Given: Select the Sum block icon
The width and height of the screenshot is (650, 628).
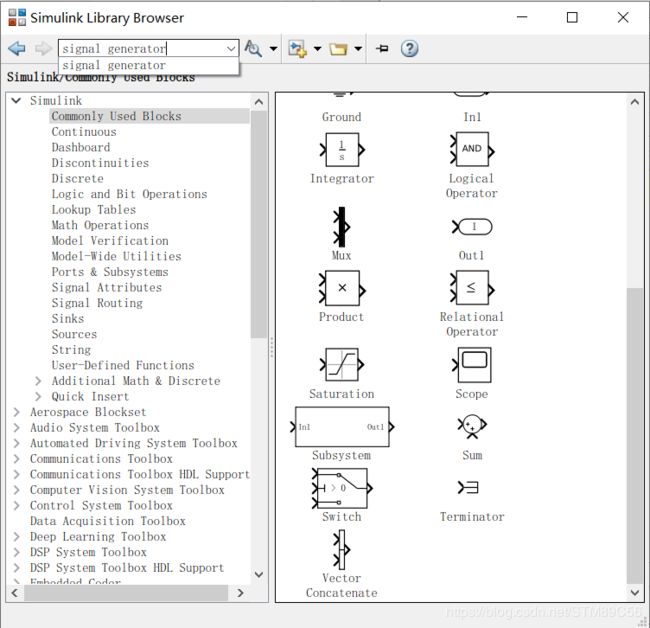Looking at the screenshot, I should click(472, 426).
